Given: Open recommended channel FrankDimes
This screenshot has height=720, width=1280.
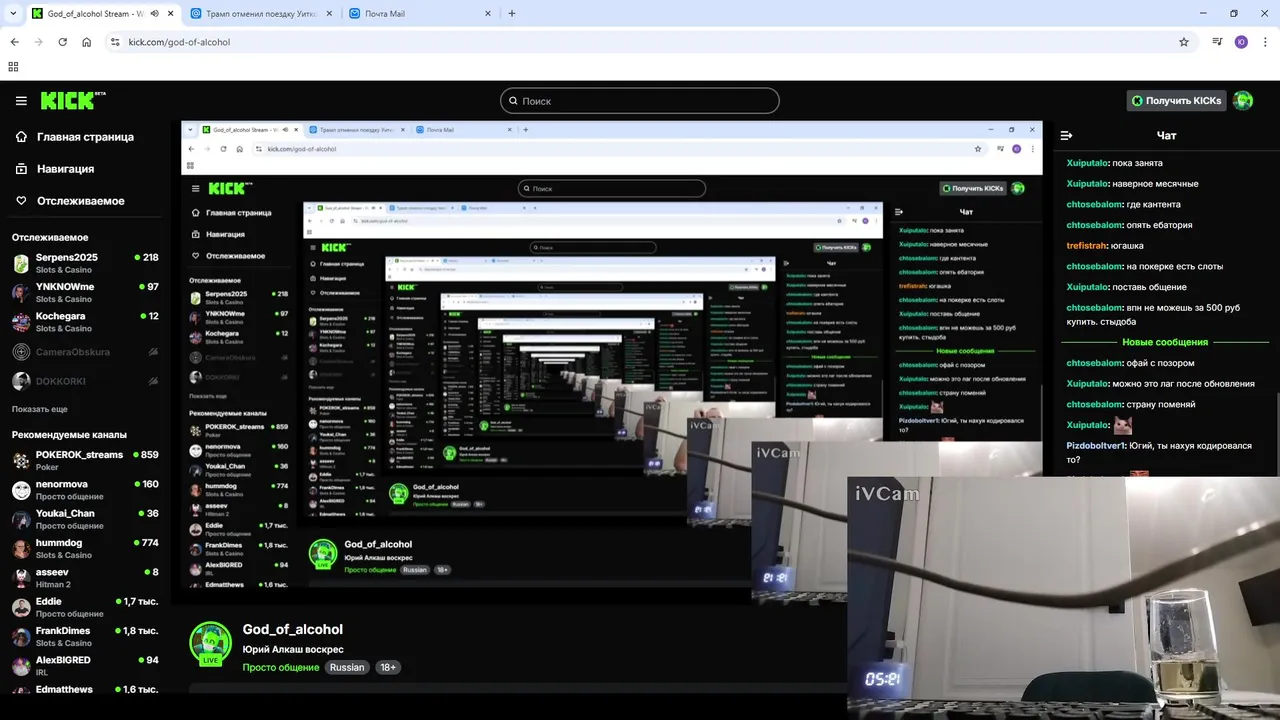Looking at the screenshot, I should 85,636.
